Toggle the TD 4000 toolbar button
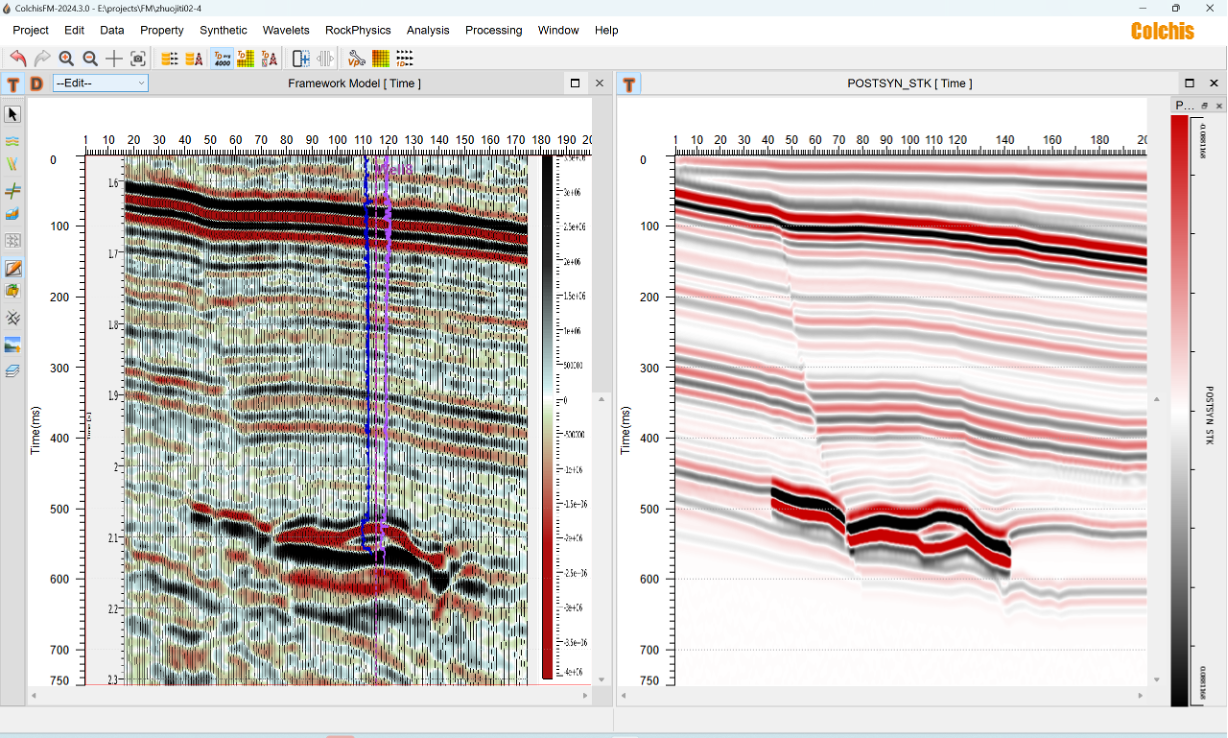Image resolution: width=1228 pixels, height=738 pixels. [x=222, y=59]
